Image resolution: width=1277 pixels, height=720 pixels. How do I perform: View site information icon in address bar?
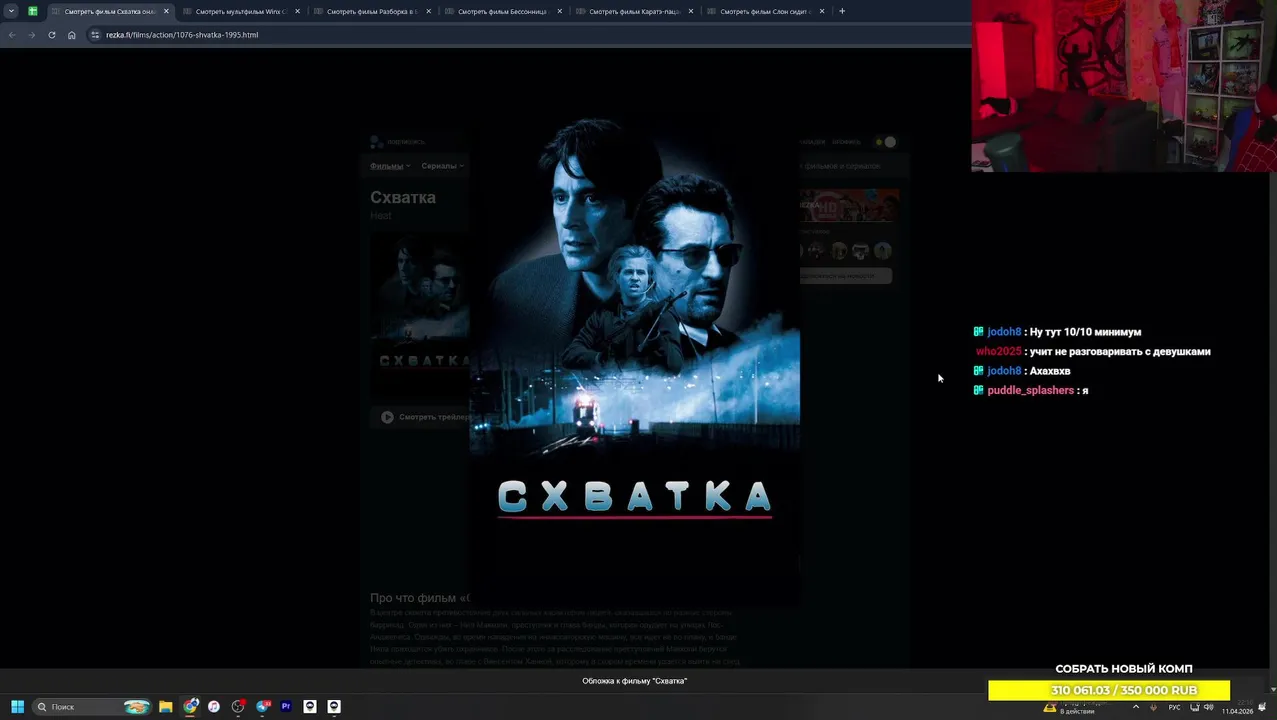pos(95,35)
